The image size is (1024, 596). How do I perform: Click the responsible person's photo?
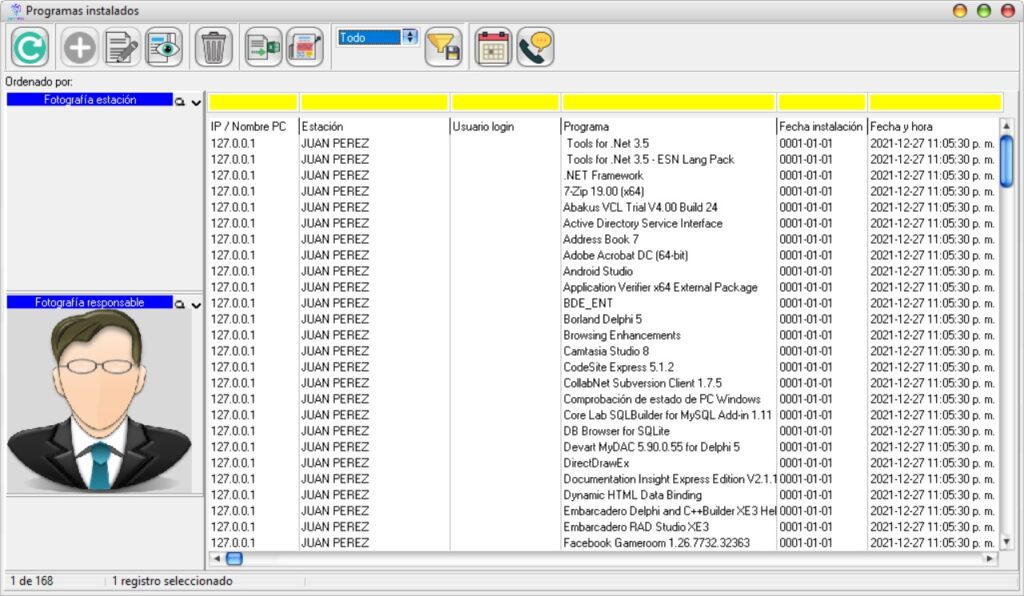click(x=99, y=401)
